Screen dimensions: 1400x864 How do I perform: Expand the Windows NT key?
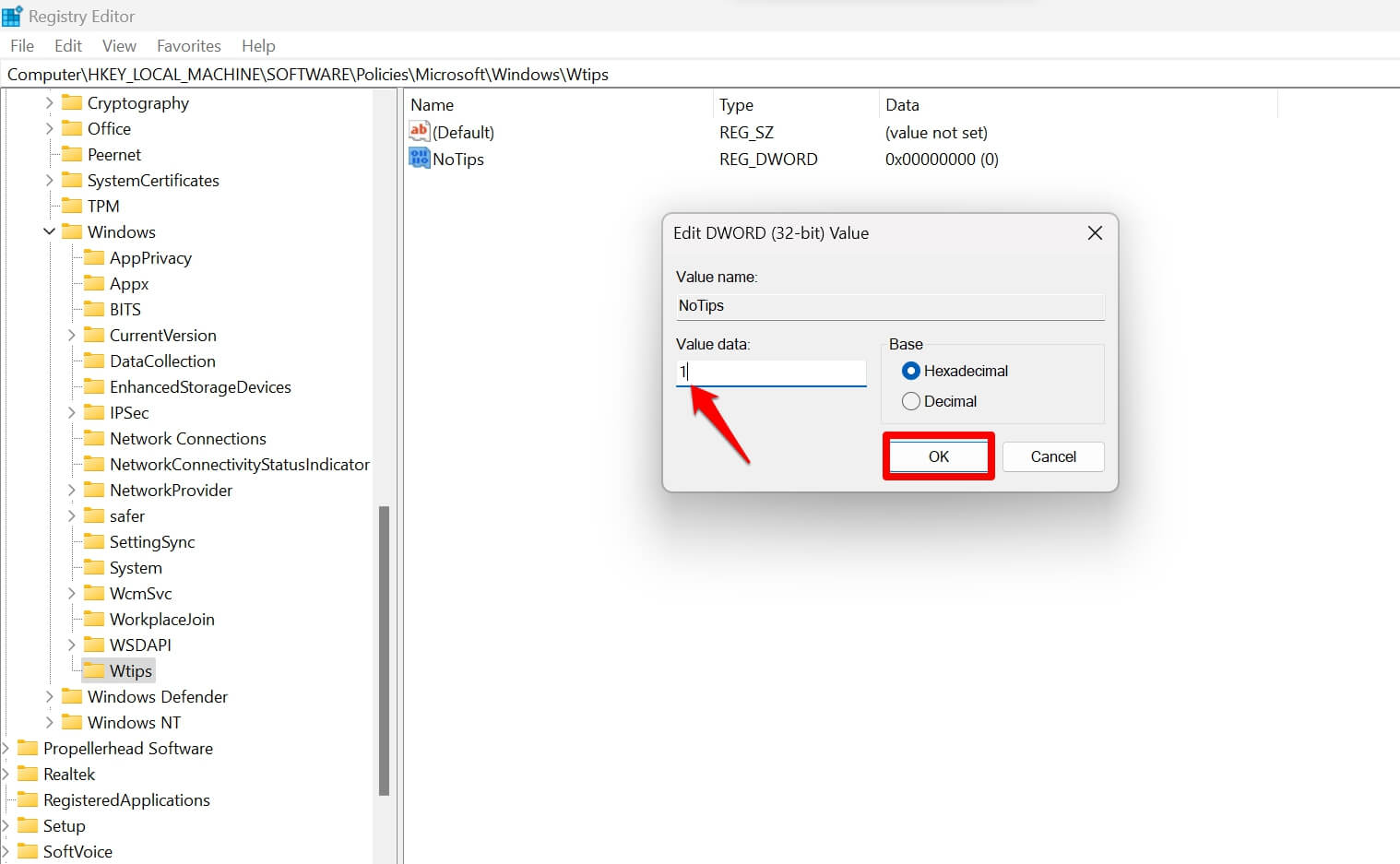(50, 722)
